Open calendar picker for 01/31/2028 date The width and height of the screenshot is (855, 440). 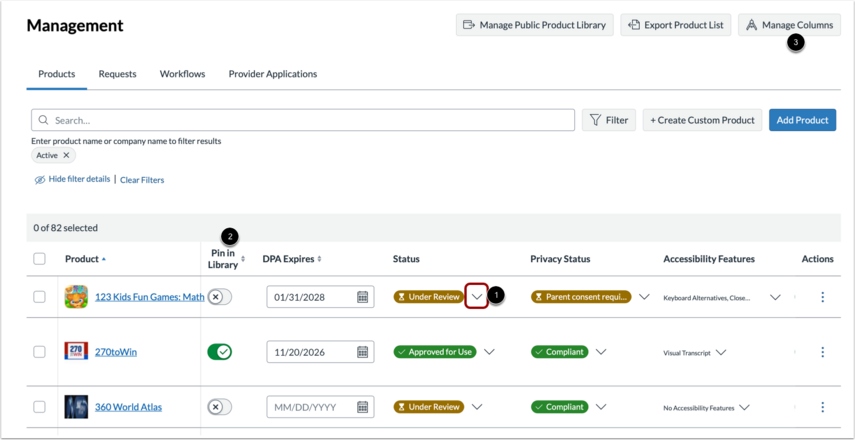(x=362, y=297)
